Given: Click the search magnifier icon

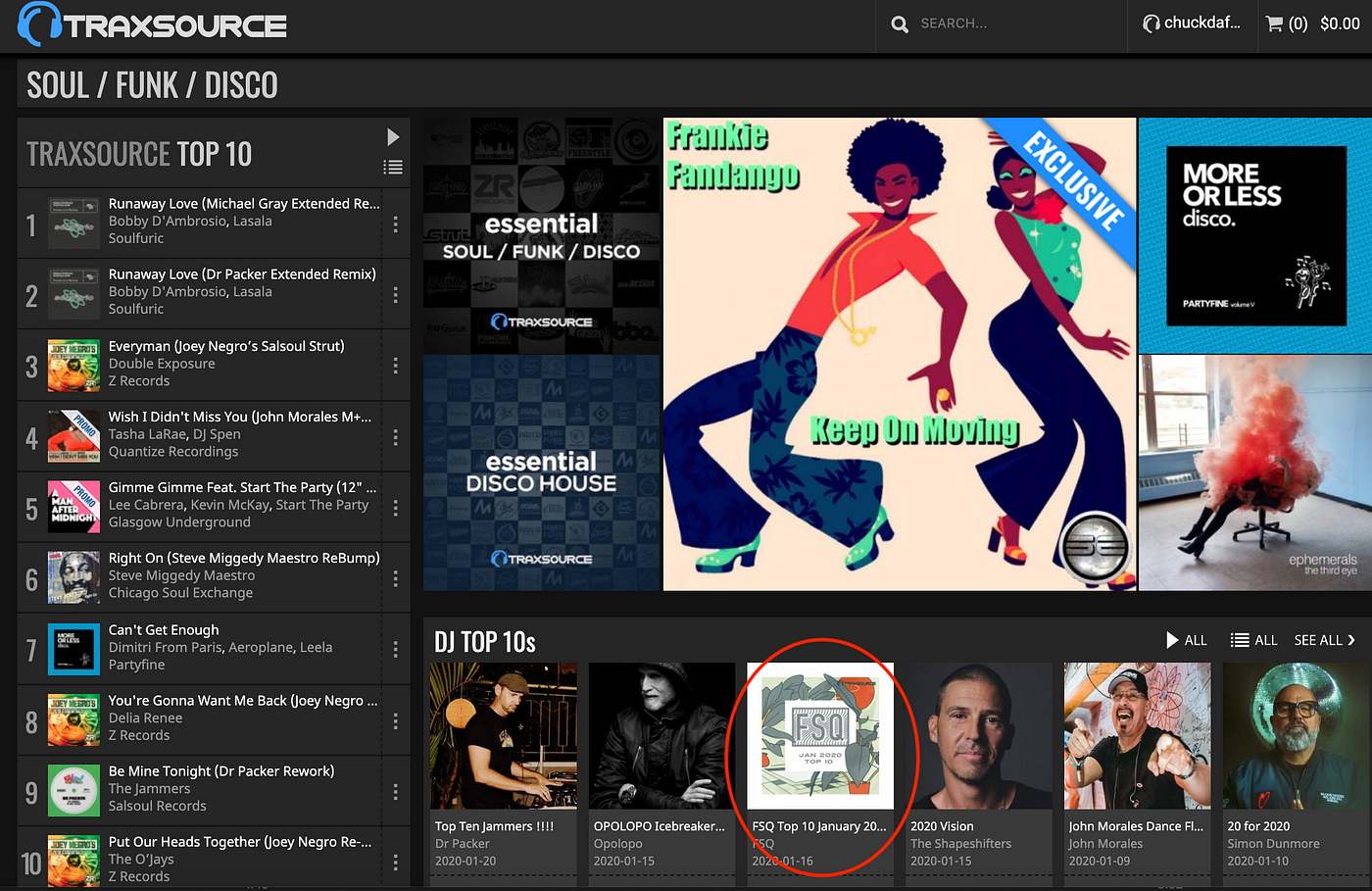Looking at the screenshot, I should coord(900,24).
